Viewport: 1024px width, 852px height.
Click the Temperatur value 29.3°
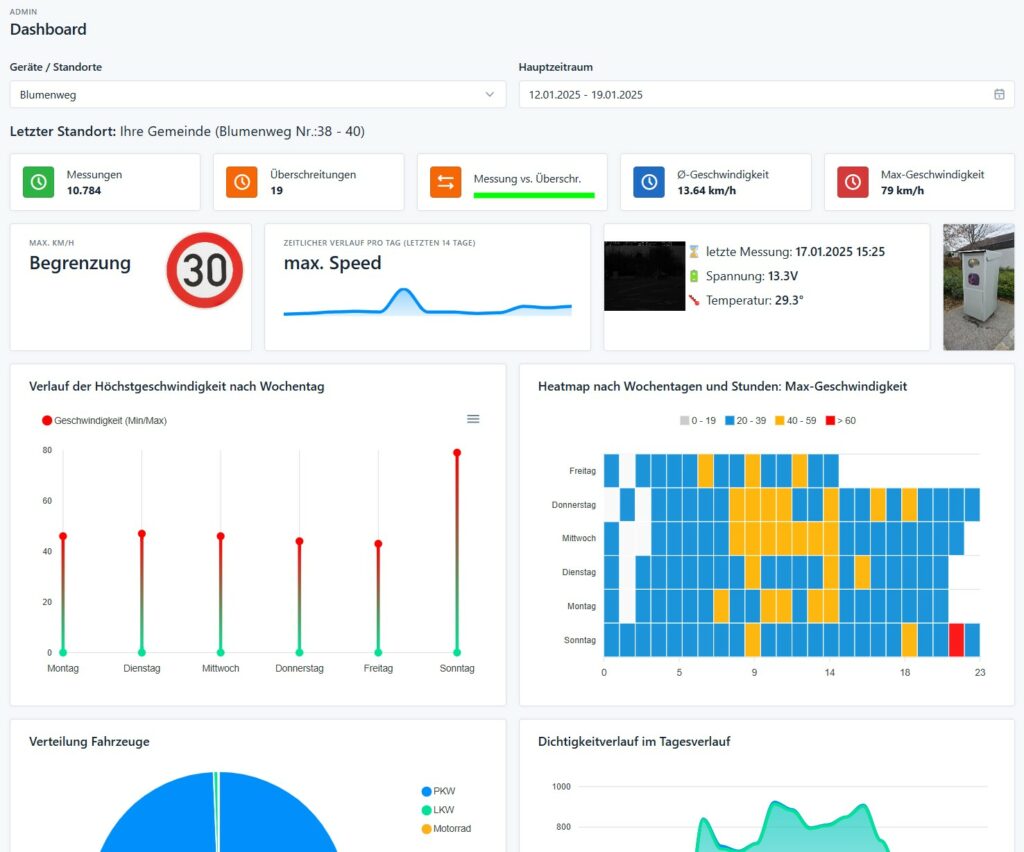click(x=789, y=300)
